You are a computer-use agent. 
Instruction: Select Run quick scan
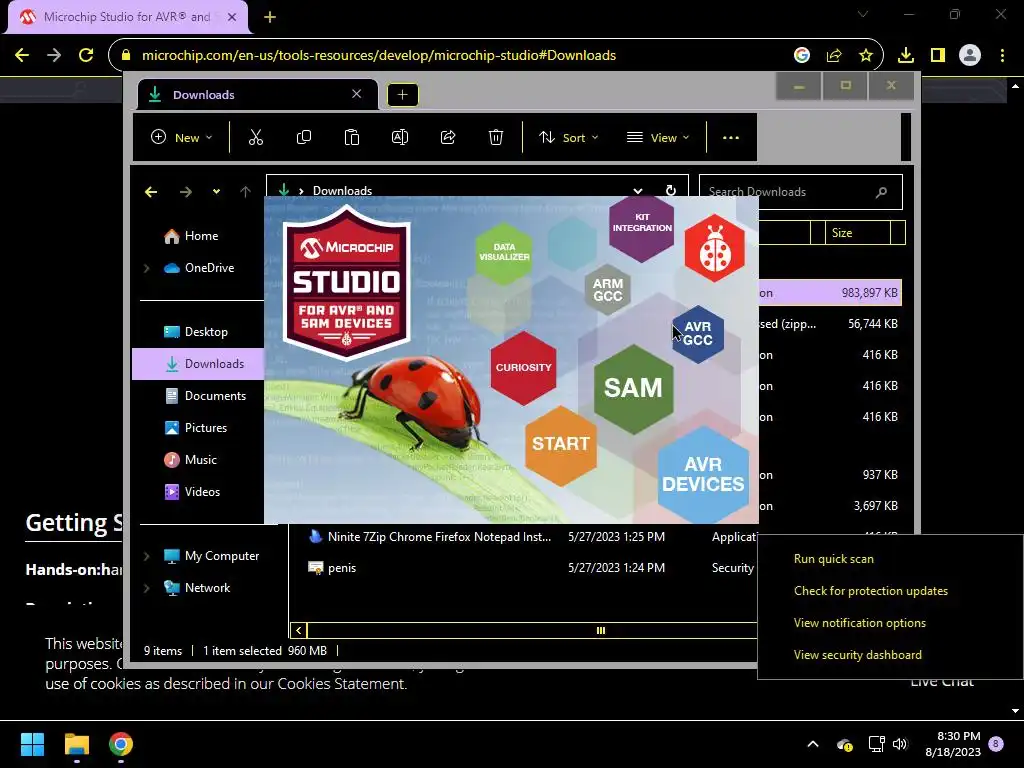tap(833, 559)
